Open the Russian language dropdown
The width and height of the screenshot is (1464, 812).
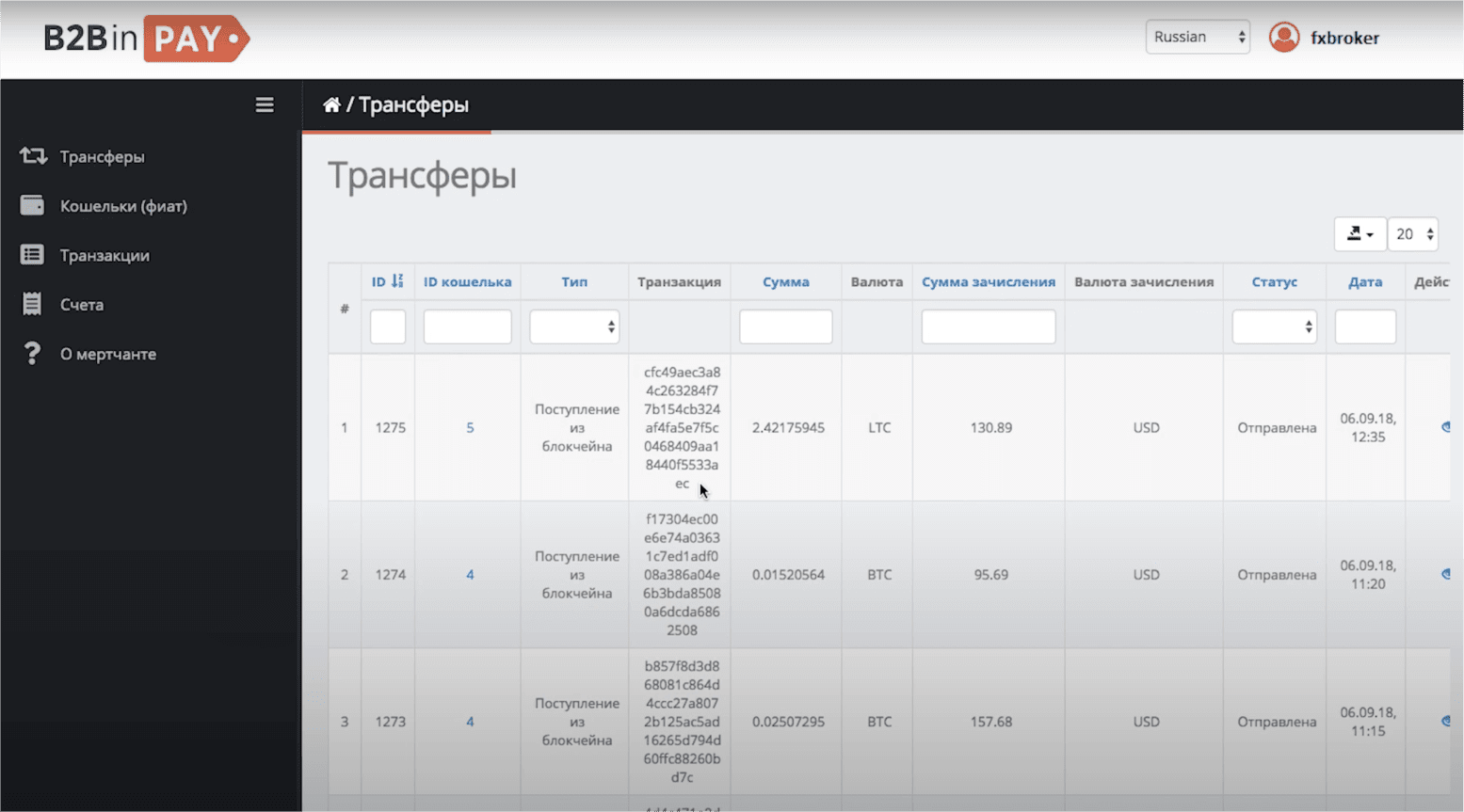pos(1198,37)
